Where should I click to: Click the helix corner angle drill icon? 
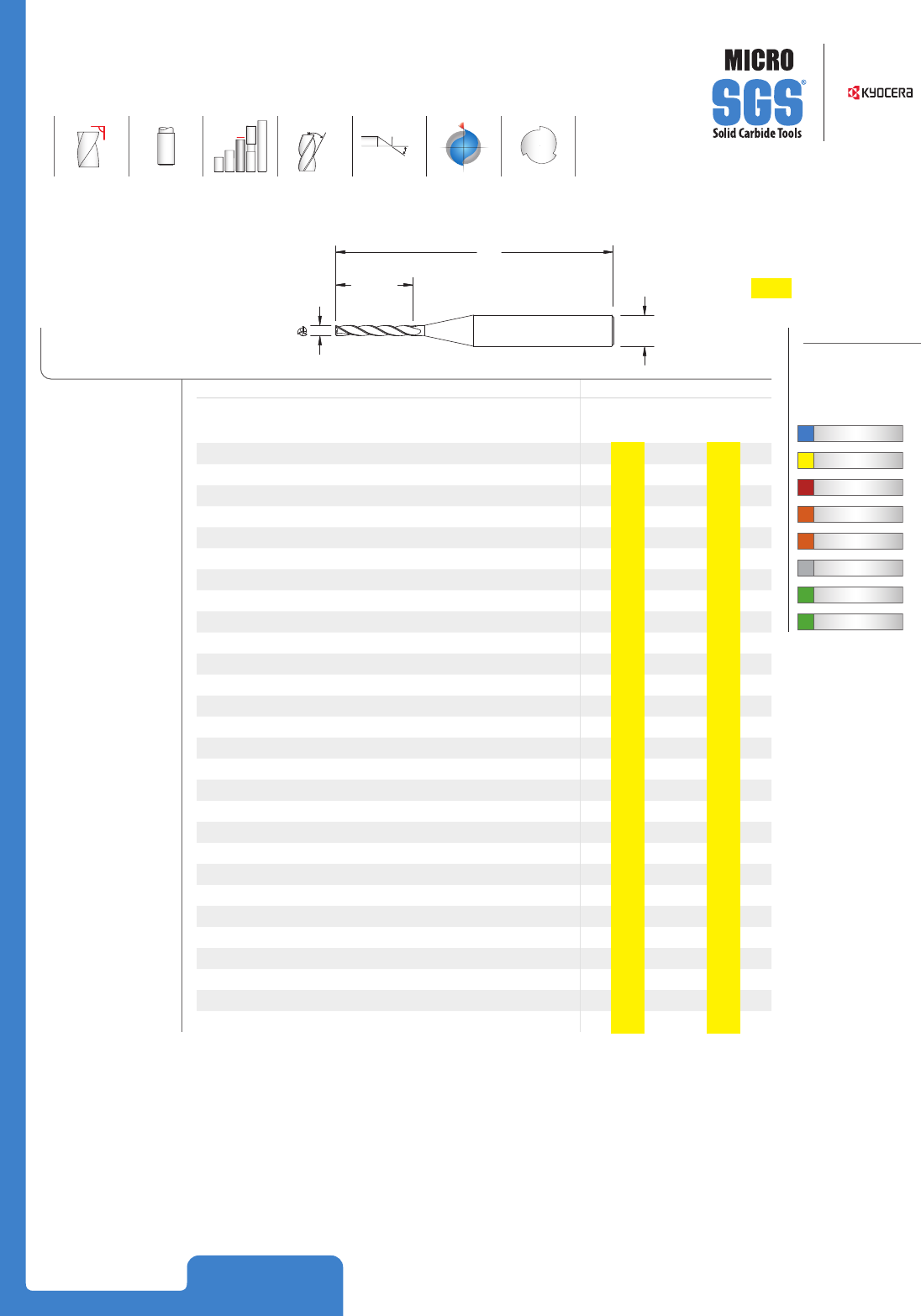coord(91,146)
